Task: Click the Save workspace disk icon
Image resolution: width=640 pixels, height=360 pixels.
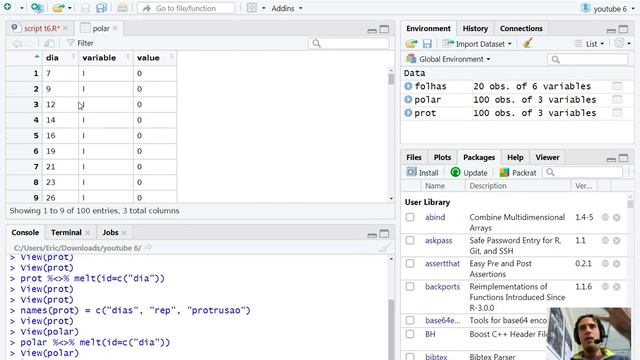Action: click(427, 43)
